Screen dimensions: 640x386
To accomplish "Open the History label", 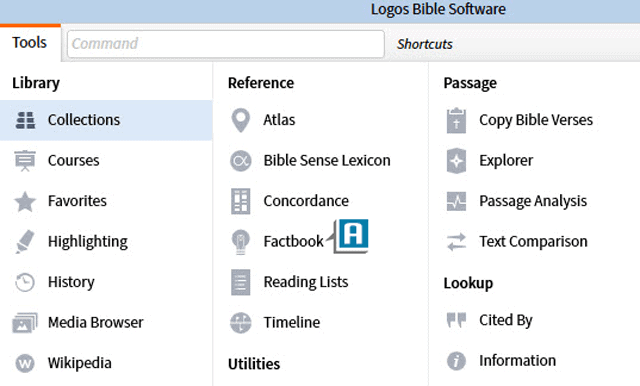I will (x=71, y=282).
